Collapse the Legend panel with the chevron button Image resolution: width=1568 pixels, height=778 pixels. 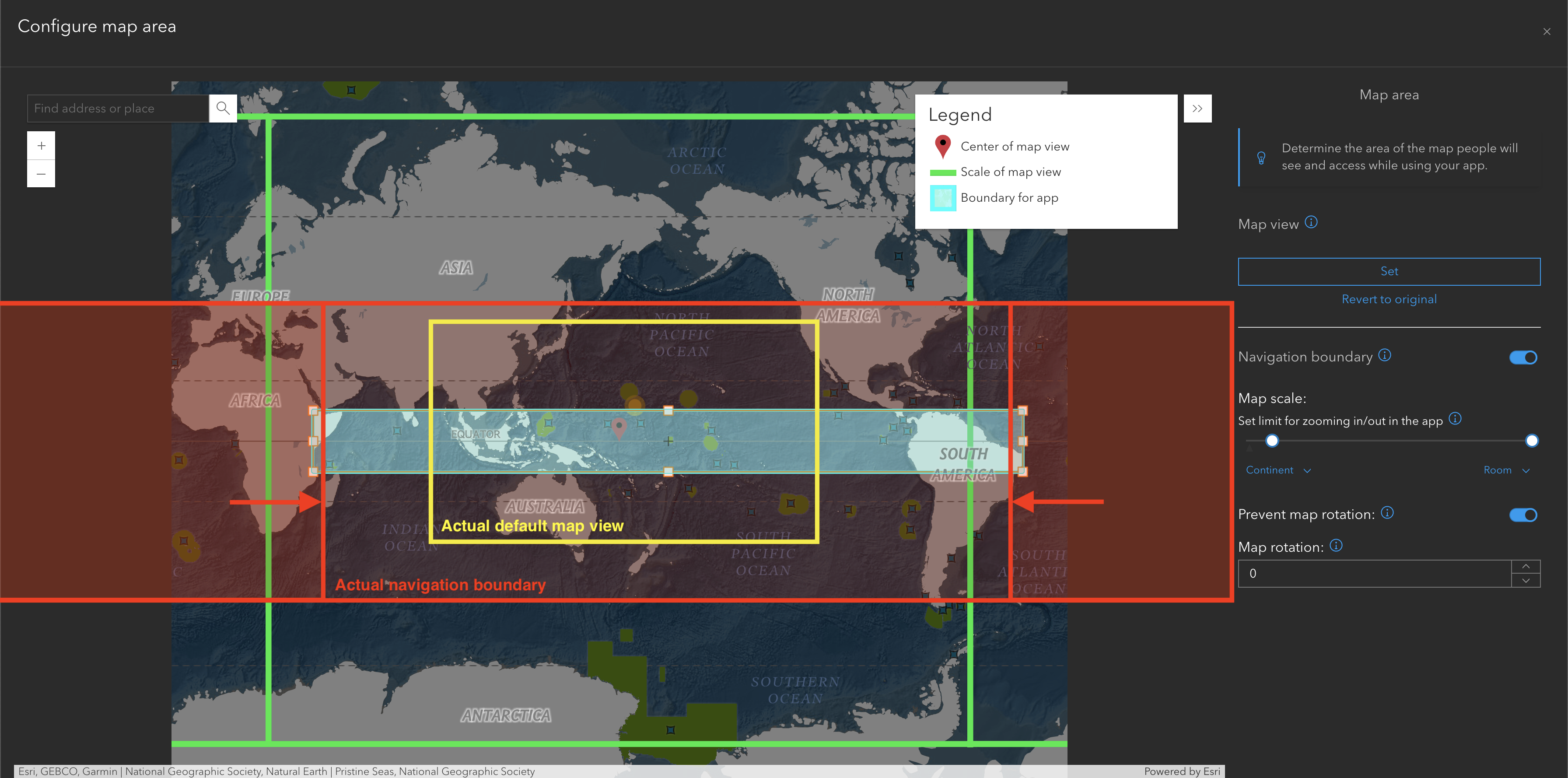tap(1197, 108)
